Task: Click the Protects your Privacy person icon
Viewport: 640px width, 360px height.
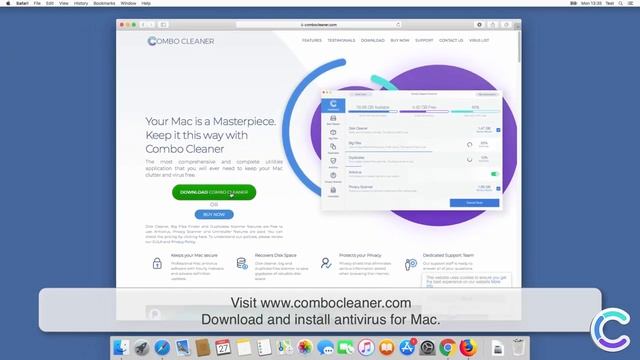Action: (x=326, y=263)
